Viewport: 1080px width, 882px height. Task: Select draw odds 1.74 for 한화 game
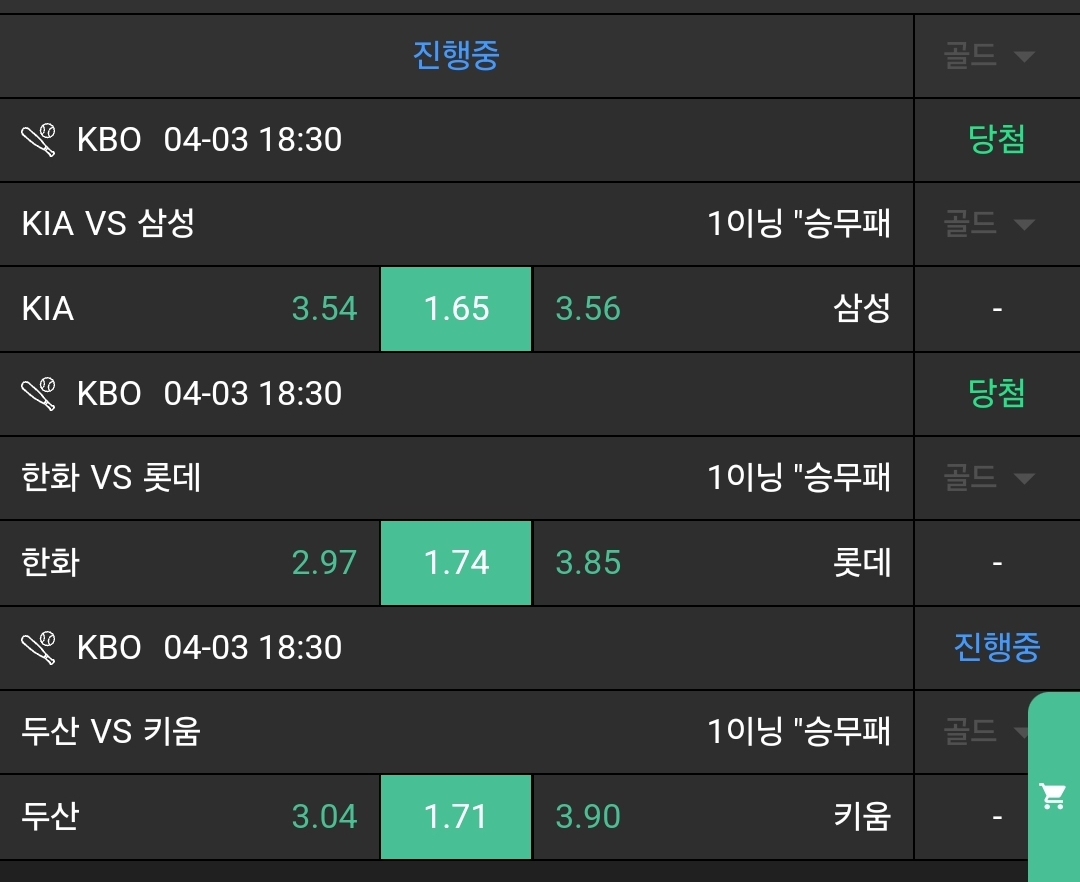pos(456,563)
